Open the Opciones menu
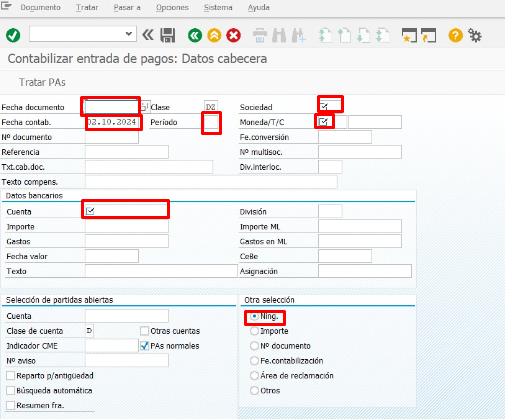 [x=172, y=7]
